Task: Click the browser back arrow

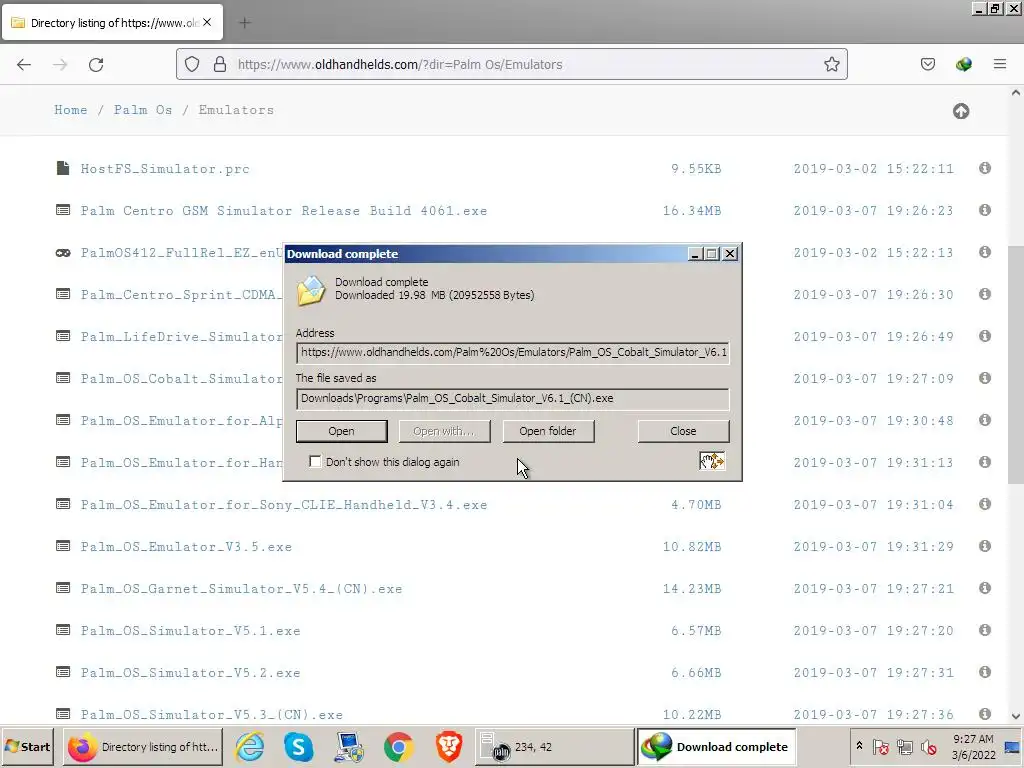Action: tap(24, 64)
